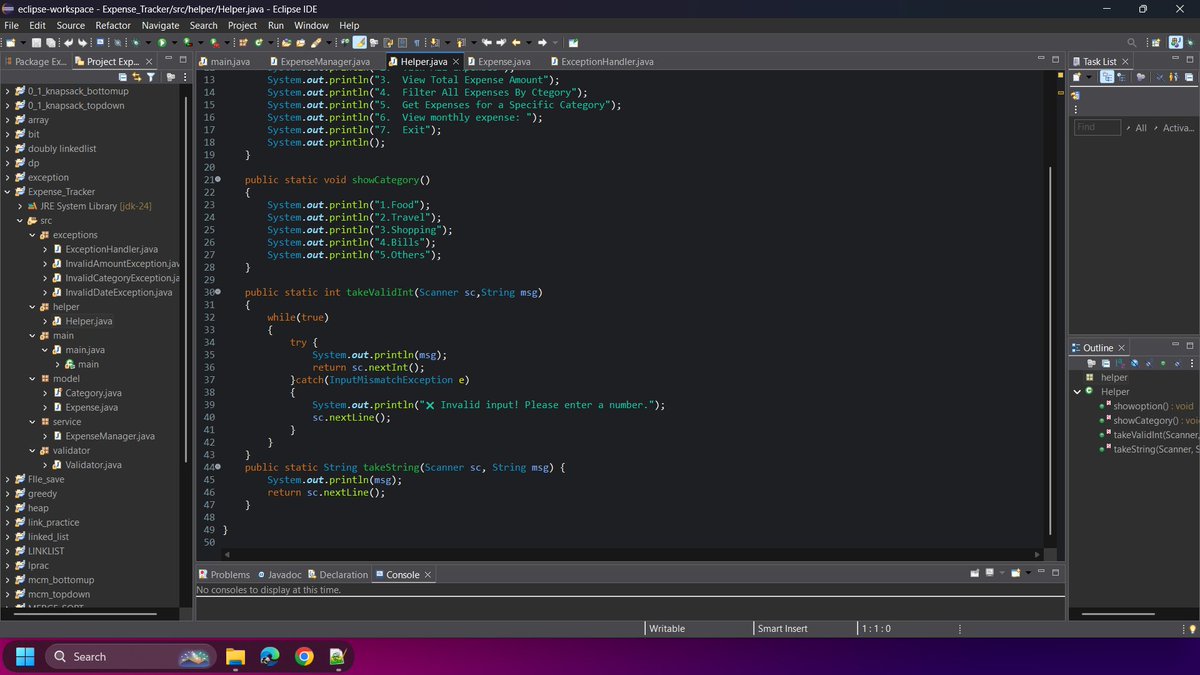Click the editor vertical scrollbar

(1049, 350)
